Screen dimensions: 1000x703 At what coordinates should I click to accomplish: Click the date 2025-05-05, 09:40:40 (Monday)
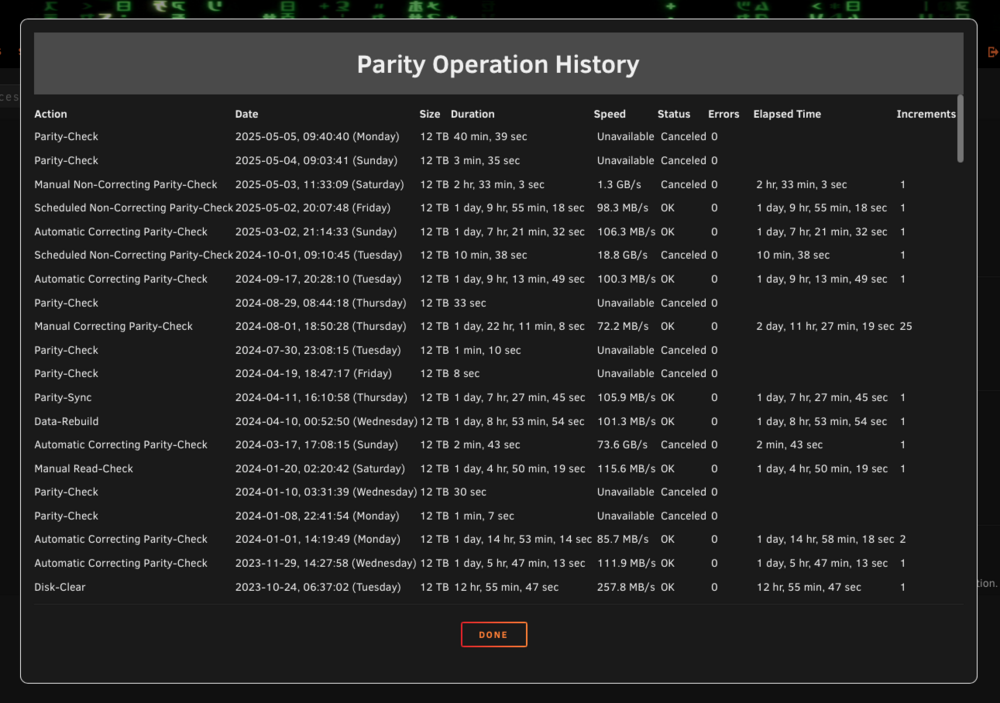click(x=317, y=137)
